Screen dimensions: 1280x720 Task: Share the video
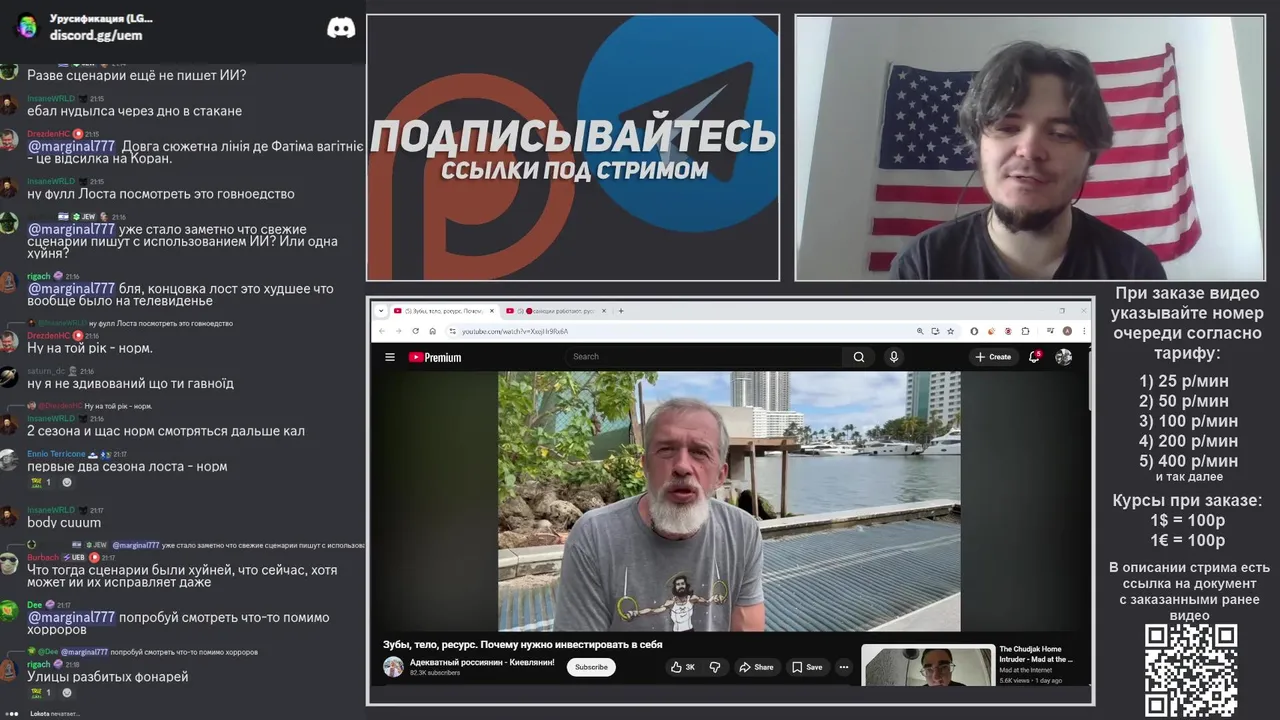[756, 667]
